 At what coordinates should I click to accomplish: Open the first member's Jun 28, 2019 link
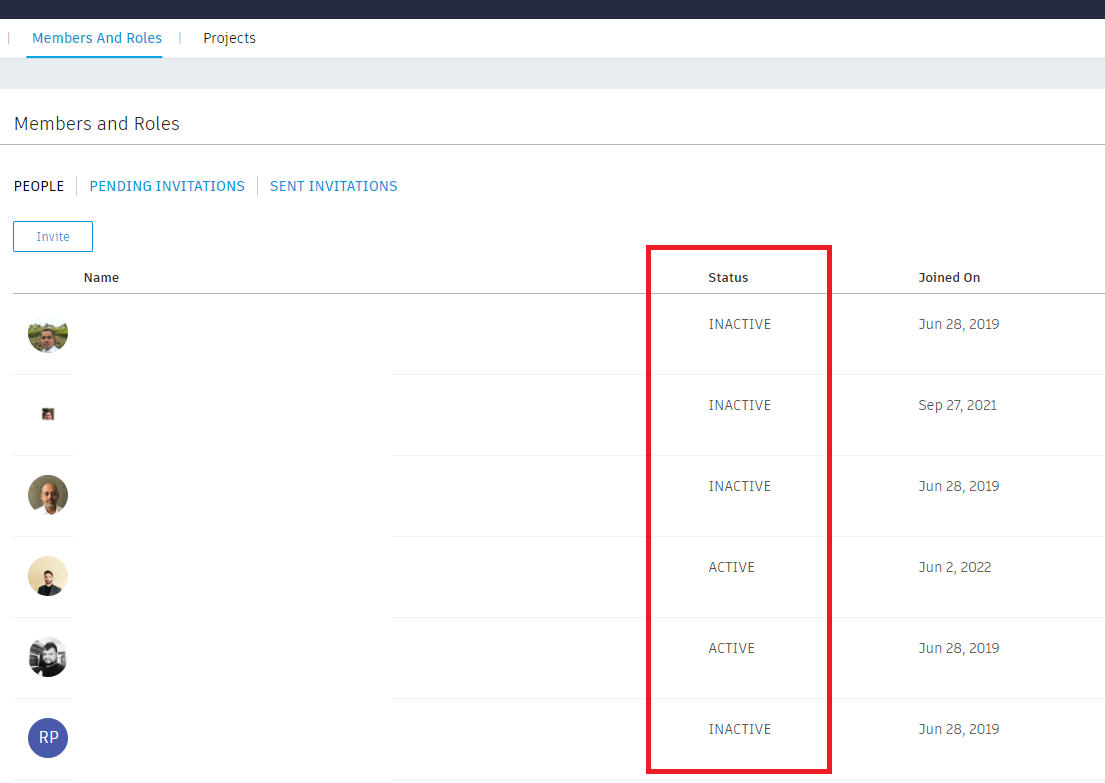(958, 324)
